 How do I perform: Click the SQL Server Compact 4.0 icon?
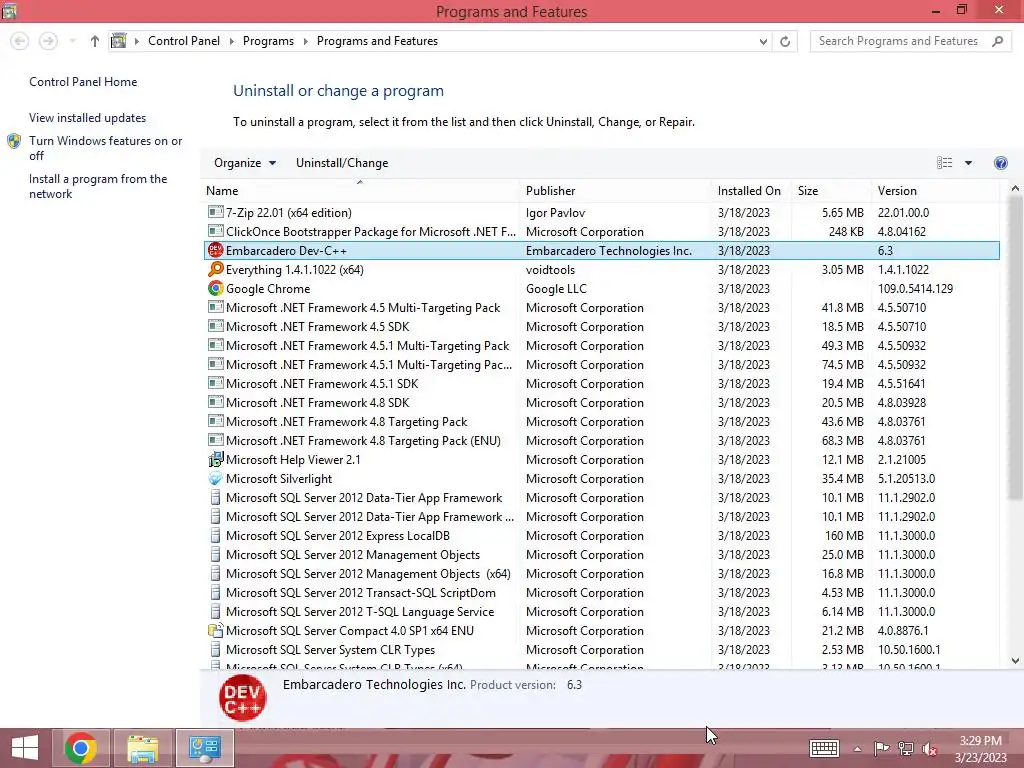coord(216,630)
